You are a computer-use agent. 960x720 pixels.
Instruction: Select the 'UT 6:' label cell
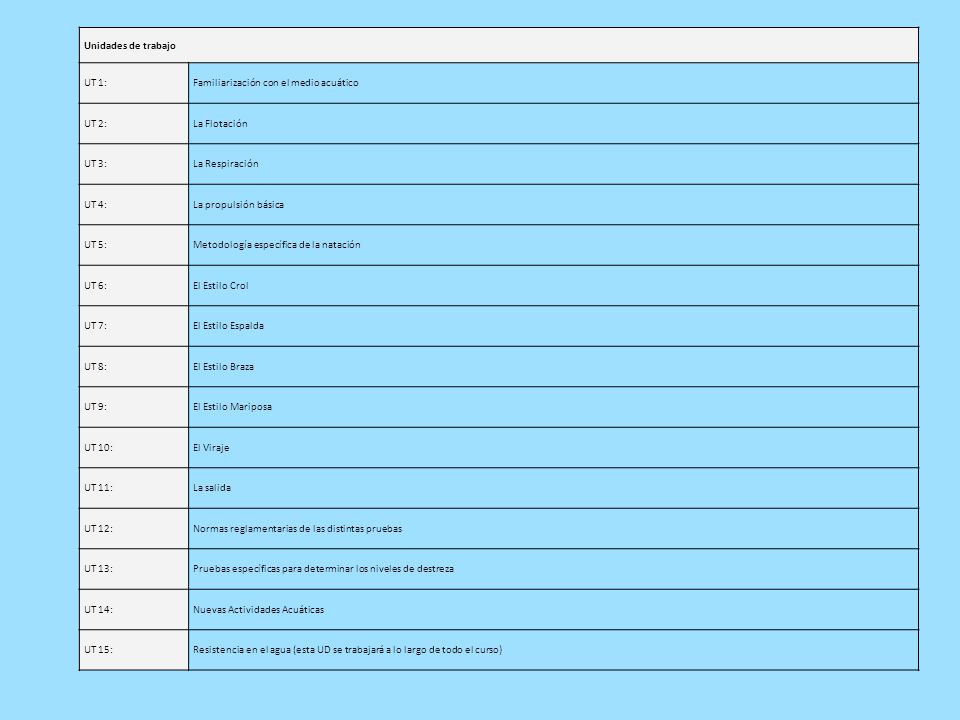coord(134,285)
